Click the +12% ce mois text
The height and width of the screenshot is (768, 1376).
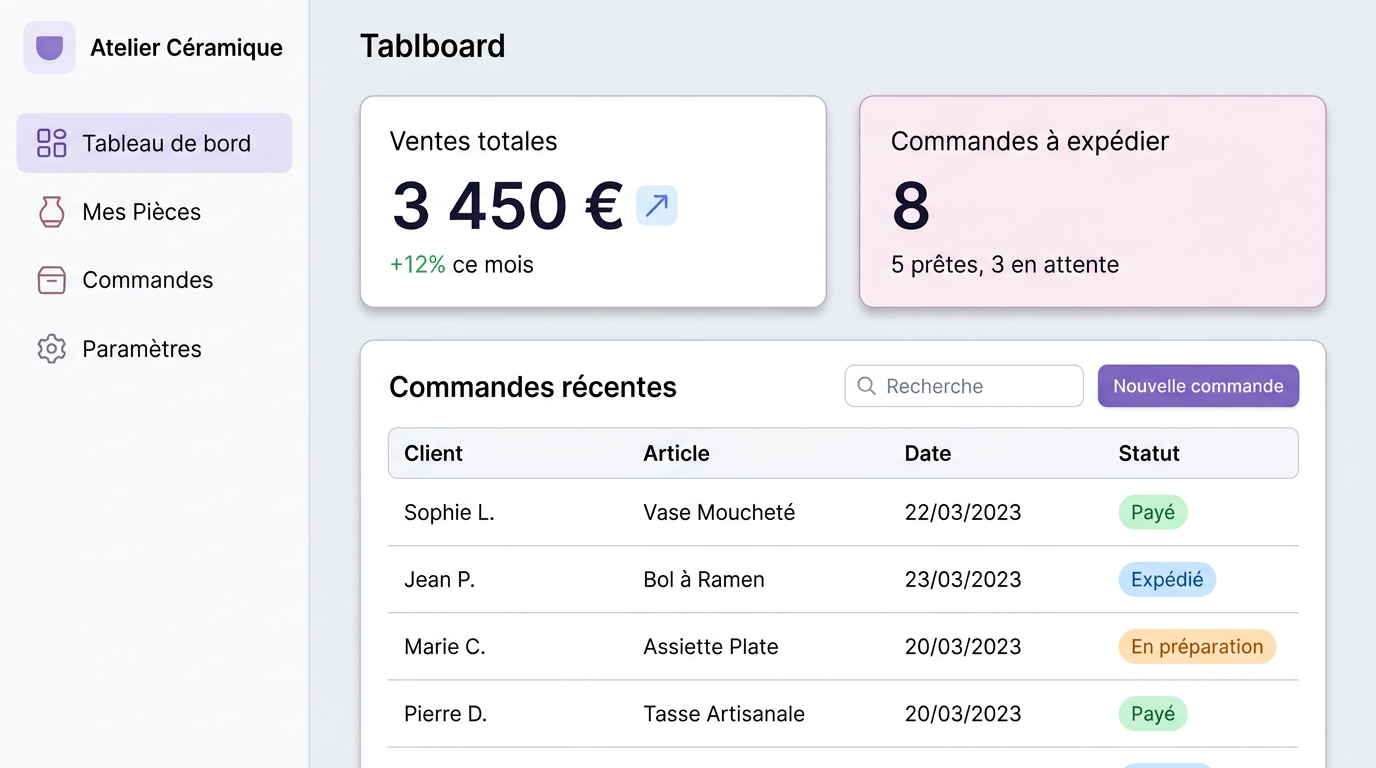461,265
